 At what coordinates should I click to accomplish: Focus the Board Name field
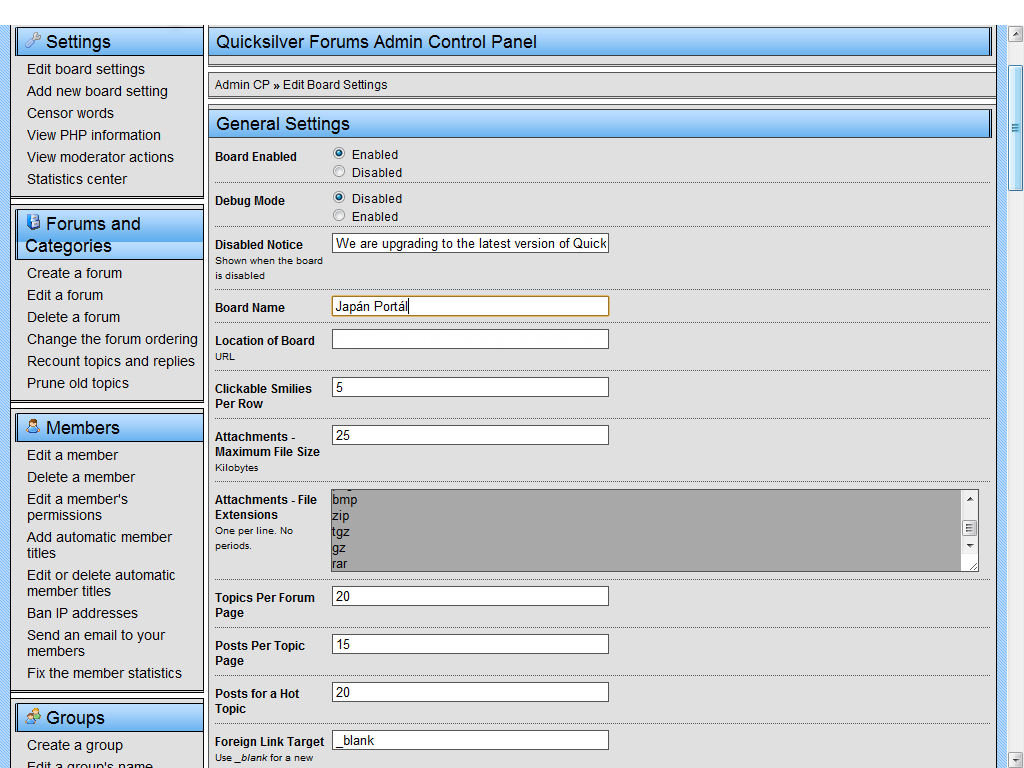470,306
